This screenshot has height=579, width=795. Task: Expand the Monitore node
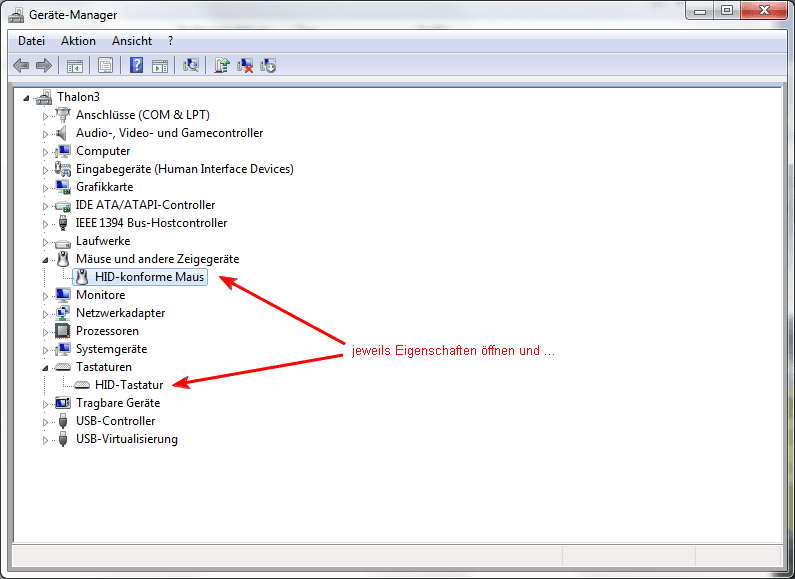coord(45,296)
